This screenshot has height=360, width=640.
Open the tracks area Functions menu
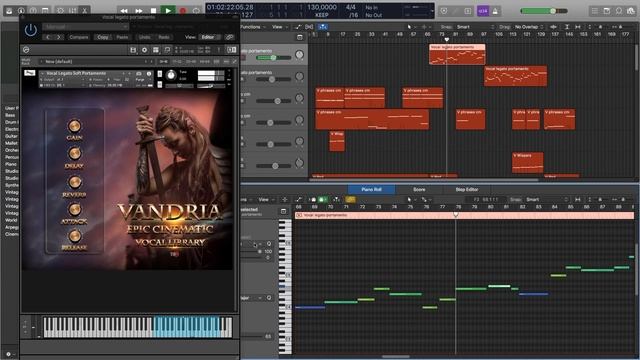[x=252, y=27]
